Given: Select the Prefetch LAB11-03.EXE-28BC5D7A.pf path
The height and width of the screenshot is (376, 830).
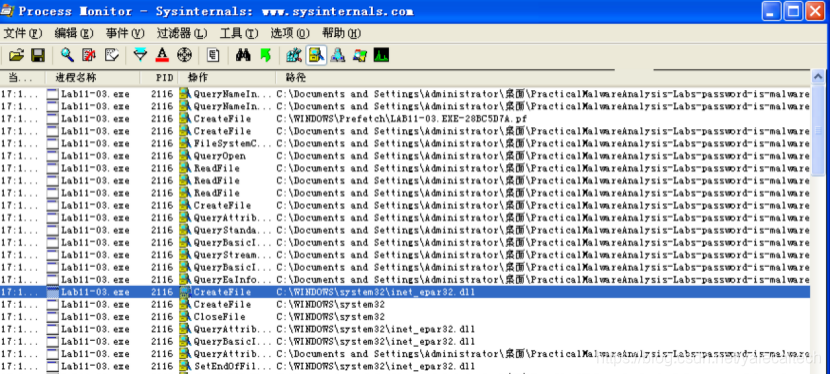Looking at the screenshot, I should [x=402, y=118].
